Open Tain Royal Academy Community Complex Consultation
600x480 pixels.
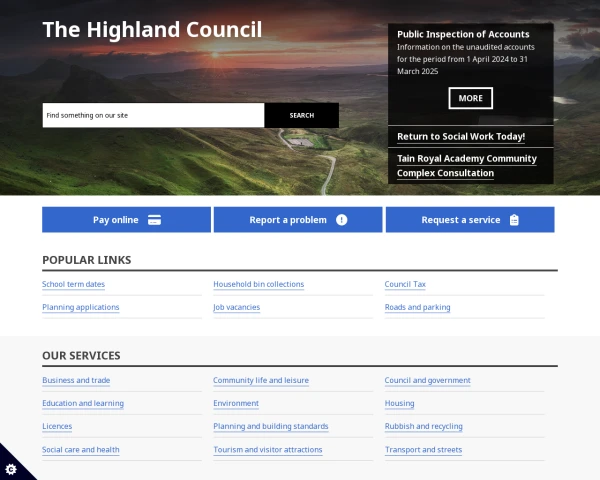466,166
